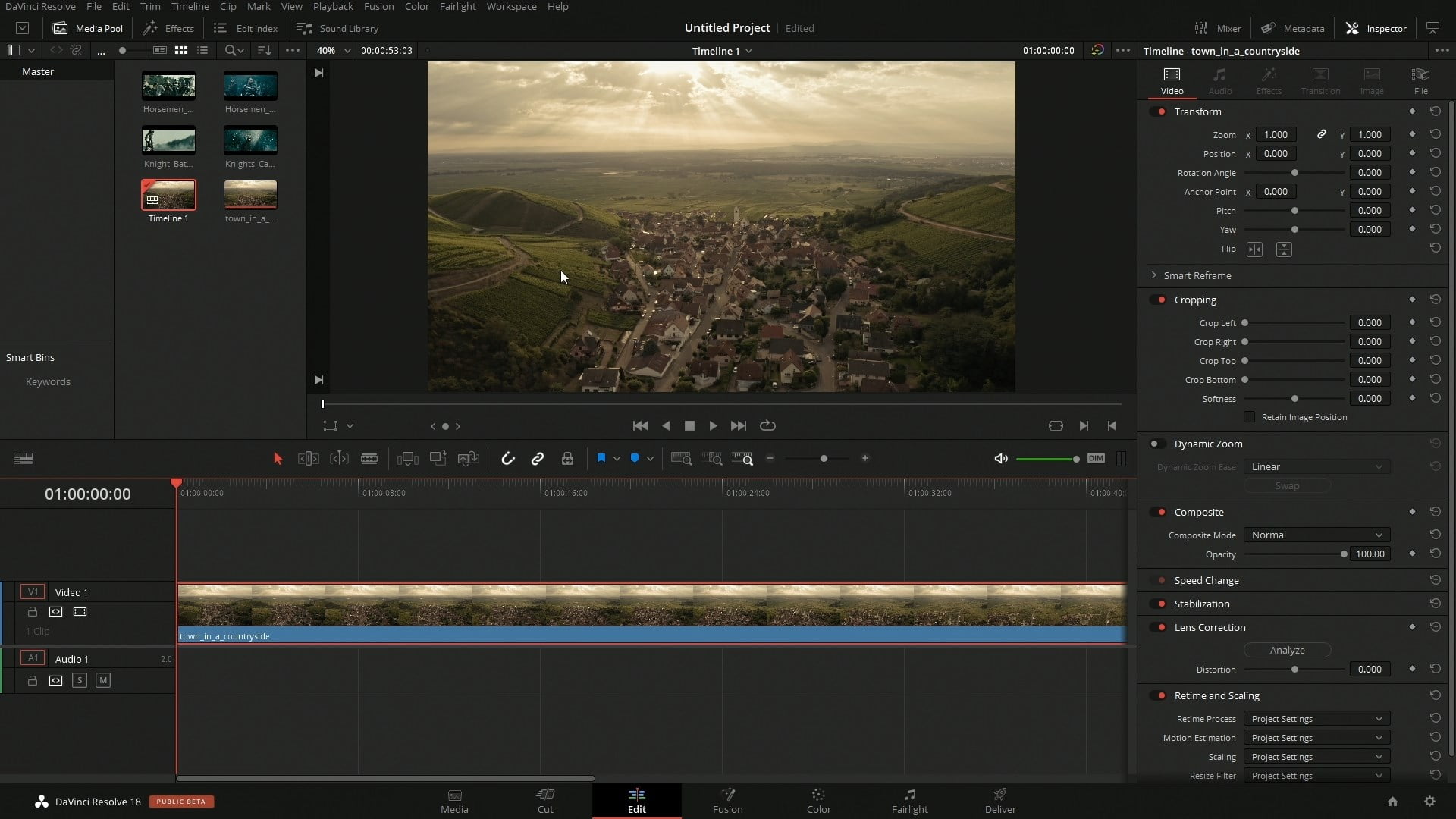
Task: Open the Mixer panel
Action: click(x=1220, y=28)
